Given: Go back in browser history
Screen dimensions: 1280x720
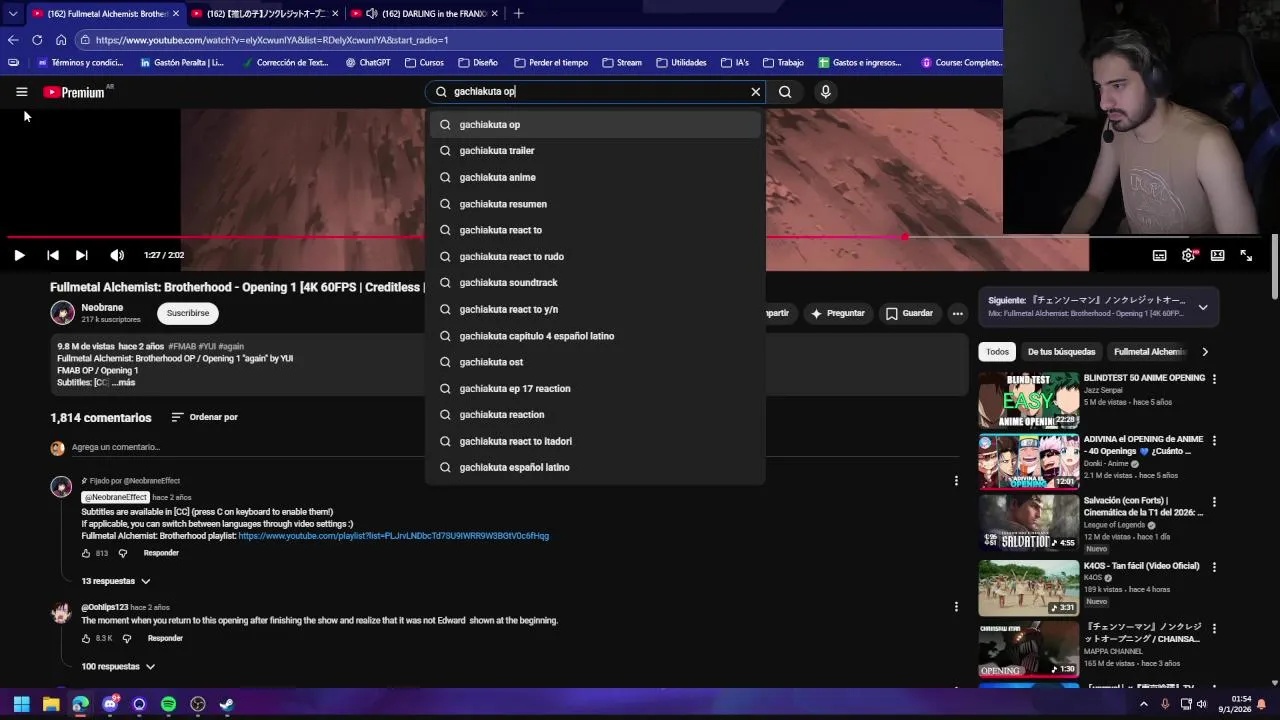Looking at the screenshot, I should [x=12, y=40].
